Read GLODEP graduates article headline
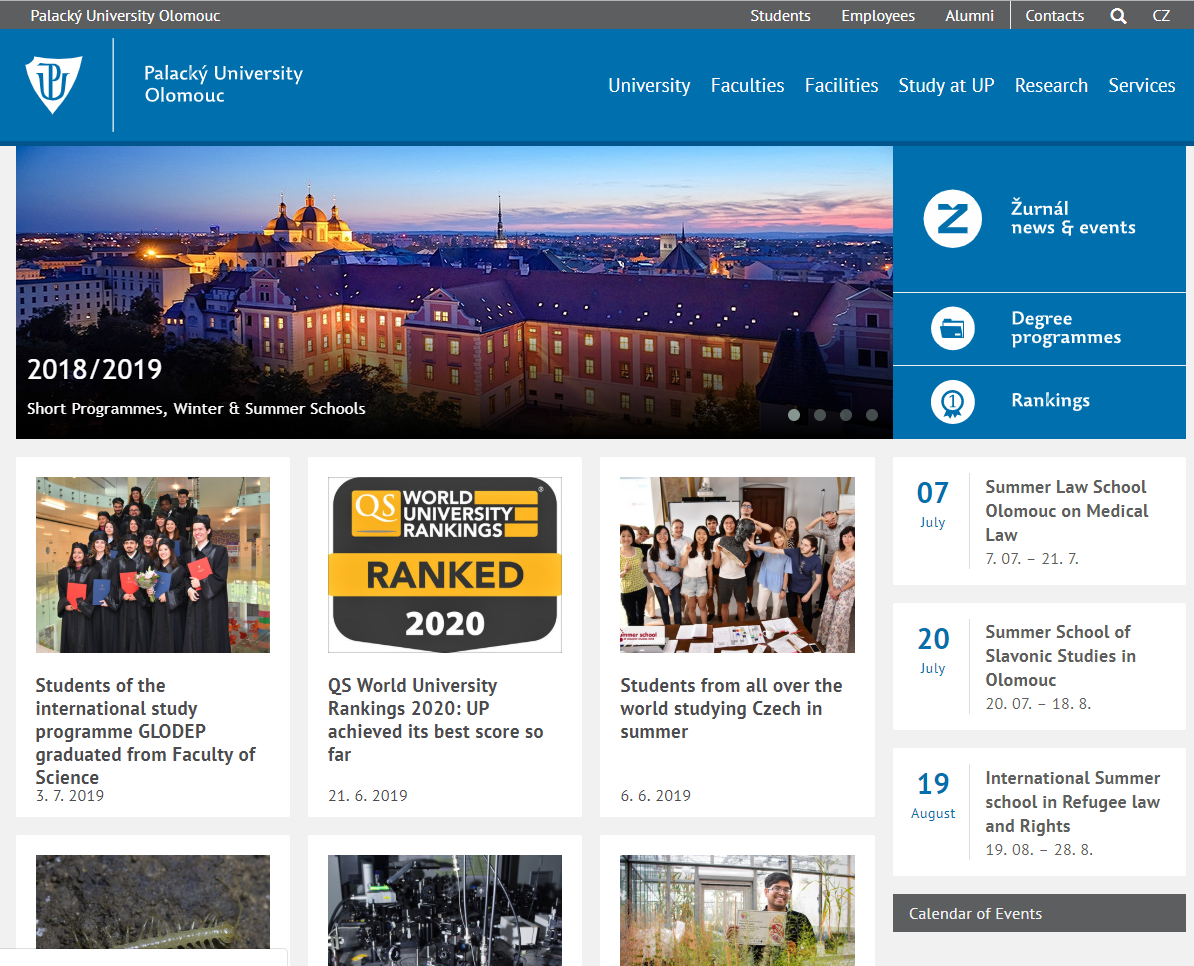The height and width of the screenshot is (966, 1194). (x=145, y=731)
